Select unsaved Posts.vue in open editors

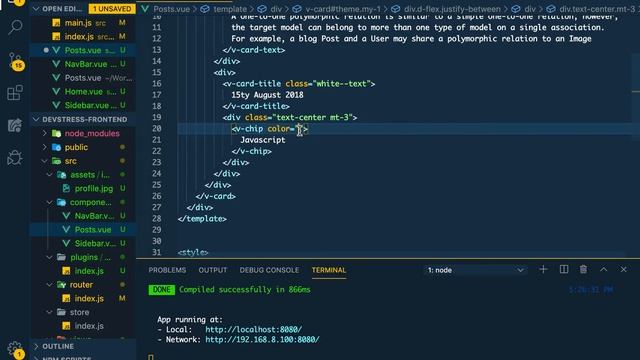coord(82,50)
